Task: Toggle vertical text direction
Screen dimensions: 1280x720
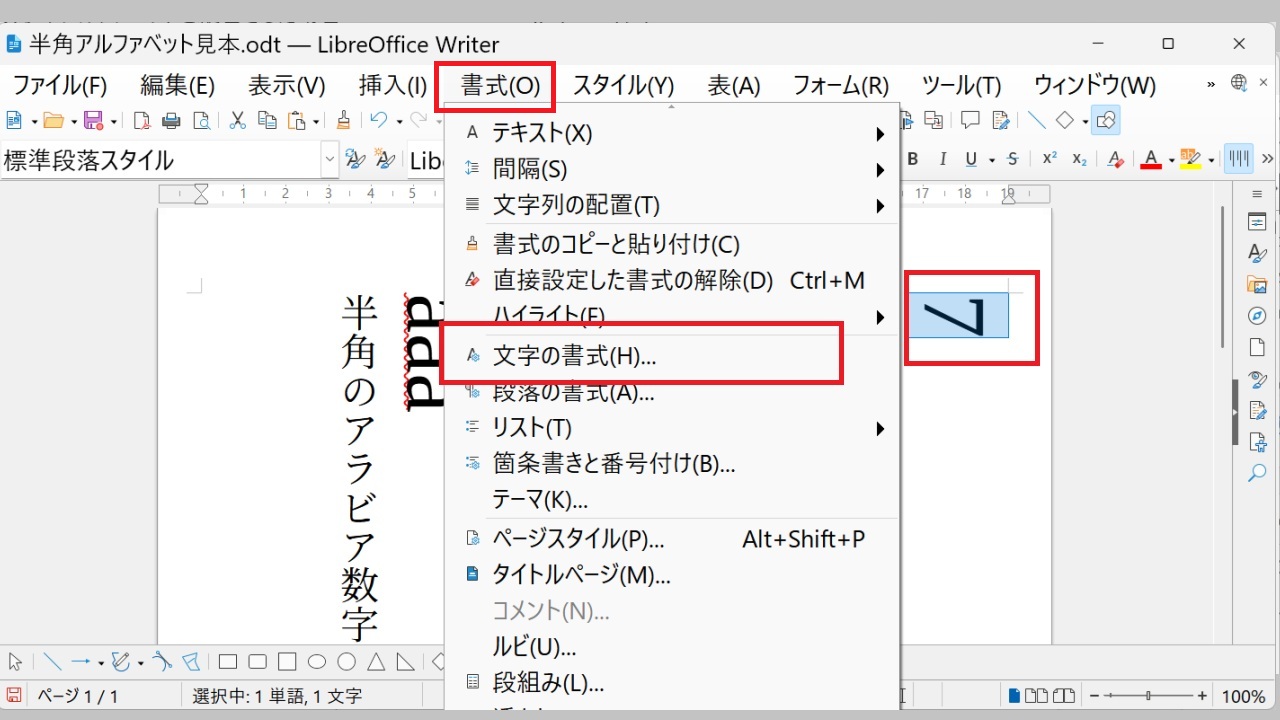Action: pyautogui.click(x=1237, y=158)
